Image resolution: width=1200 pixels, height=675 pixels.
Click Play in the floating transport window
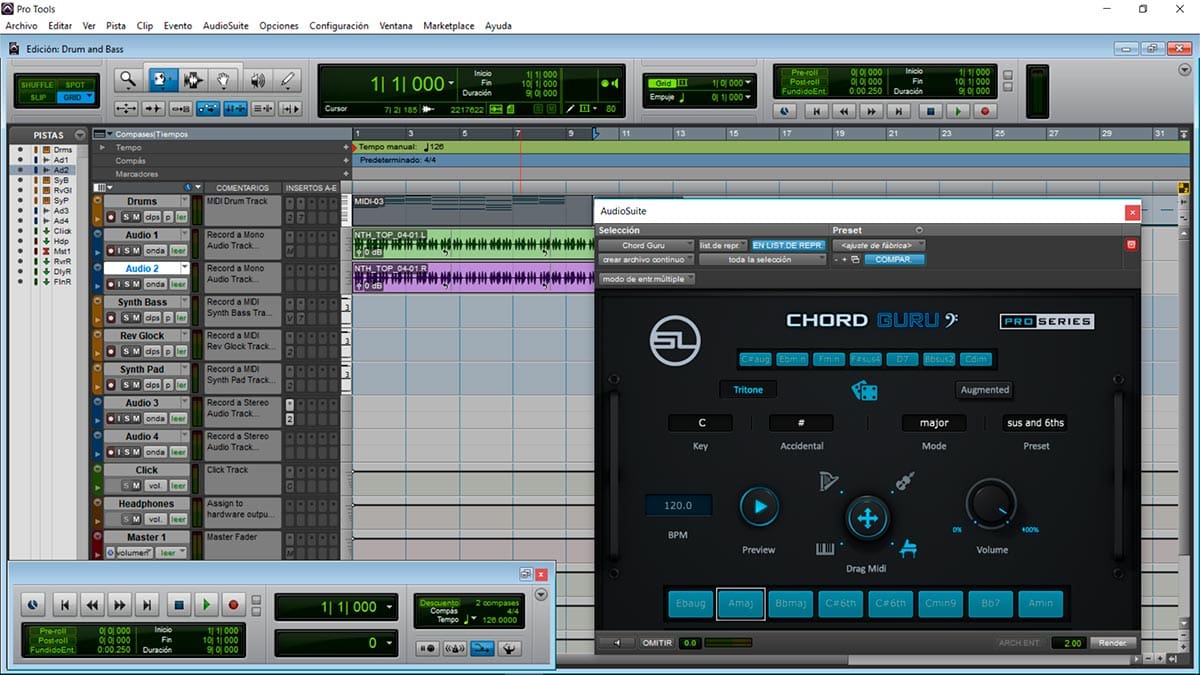(206, 604)
